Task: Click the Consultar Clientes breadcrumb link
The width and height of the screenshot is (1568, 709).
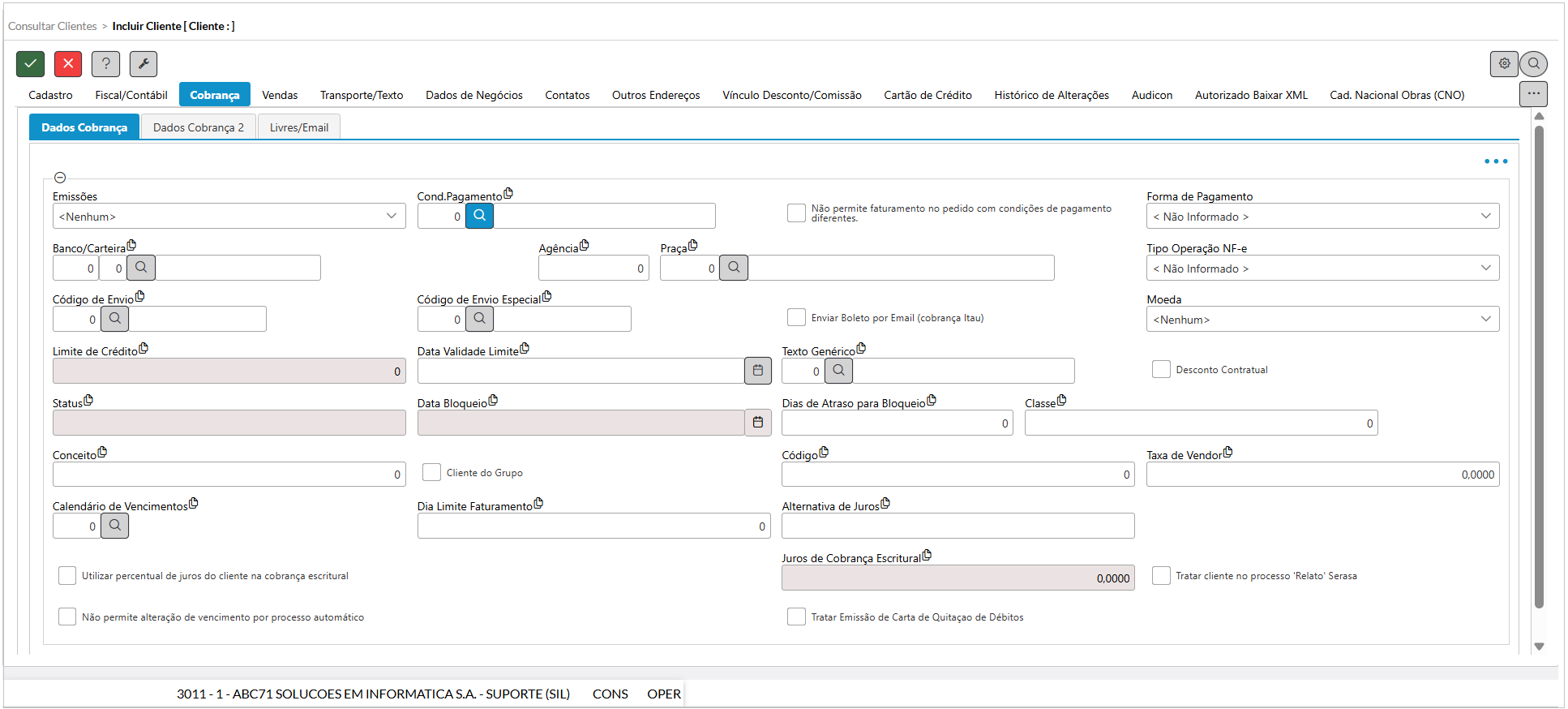Action: pyautogui.click(x=53, y=26)
